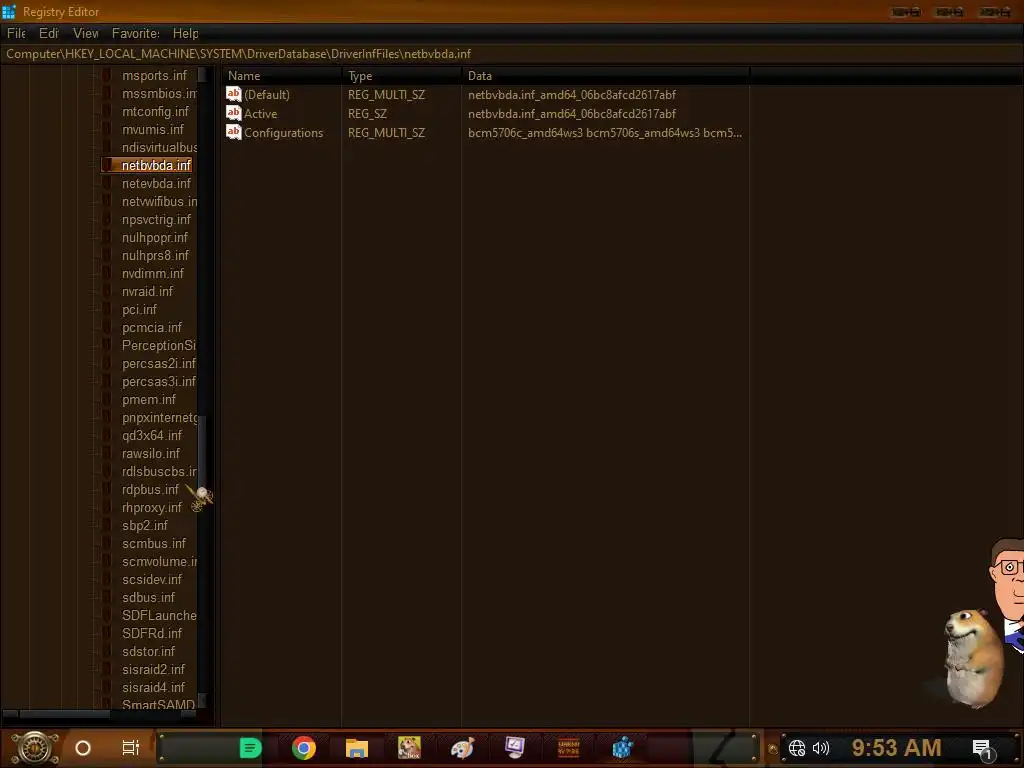
Task: Select the pcmcia.inf key
Action: click(x=152, y=327)
